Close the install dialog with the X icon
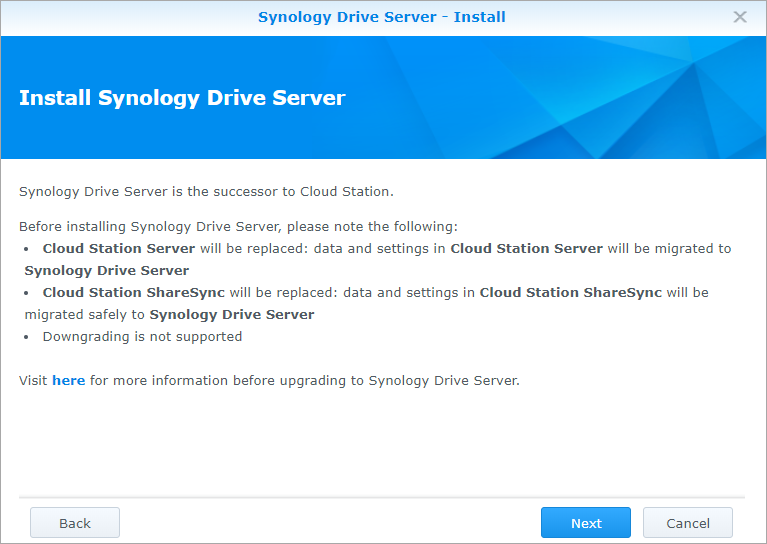Image resolution: width=767 pixels, height=544 pixels. tap(740, 17)
